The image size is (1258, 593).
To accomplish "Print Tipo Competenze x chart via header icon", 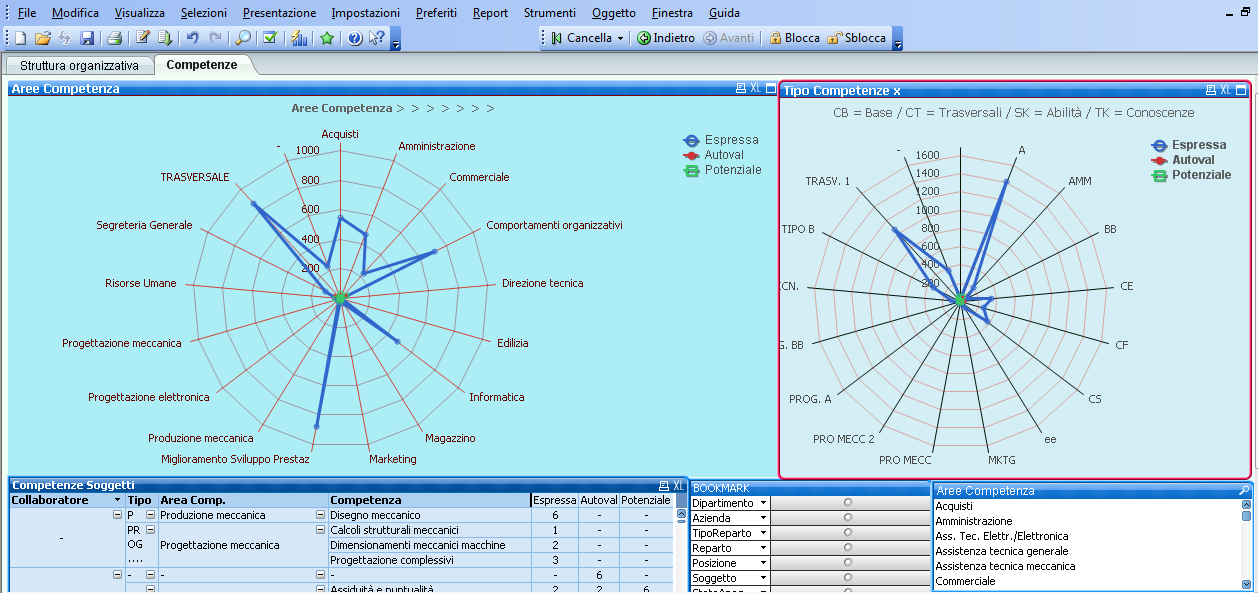I will click(1211, 90).
